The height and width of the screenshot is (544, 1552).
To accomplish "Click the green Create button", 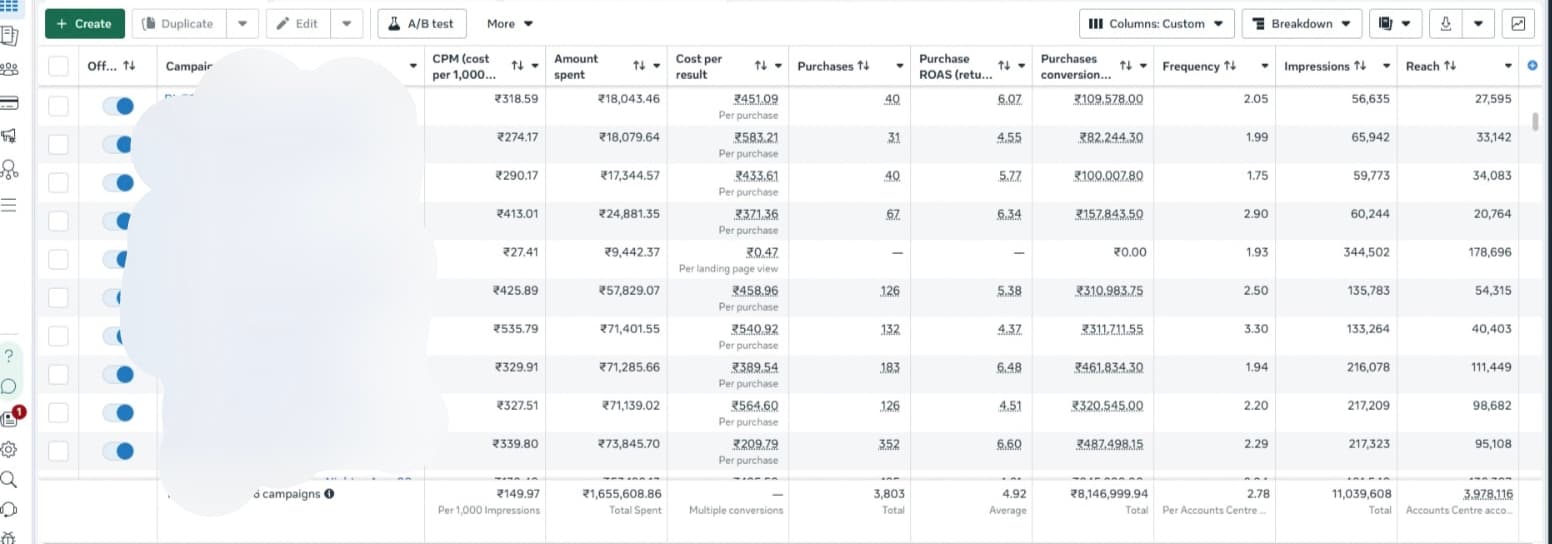I will click(x=85, y=23).
